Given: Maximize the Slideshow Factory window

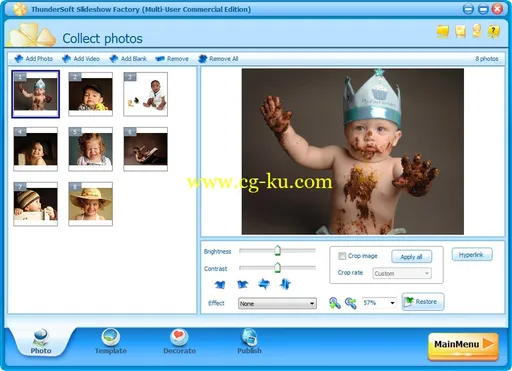Looking at the screenshot, I should 483,9.
